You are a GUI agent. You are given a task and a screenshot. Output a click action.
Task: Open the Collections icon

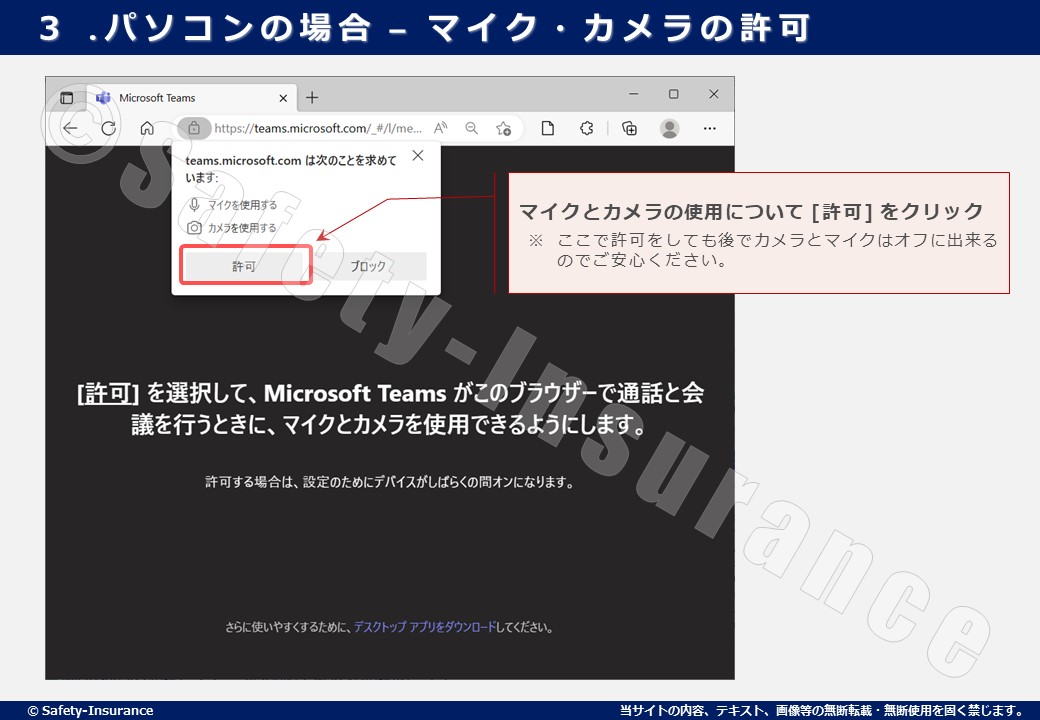629,128
